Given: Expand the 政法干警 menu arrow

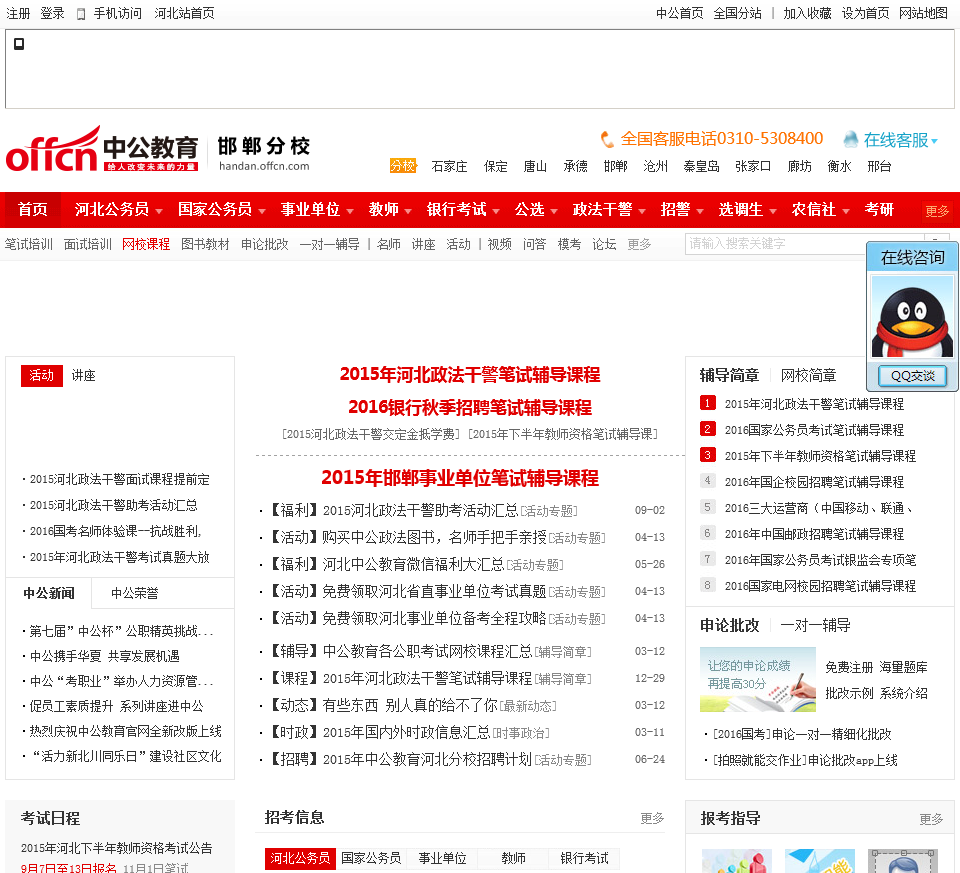Looking at the screenshot, I should tap(642, 211).
